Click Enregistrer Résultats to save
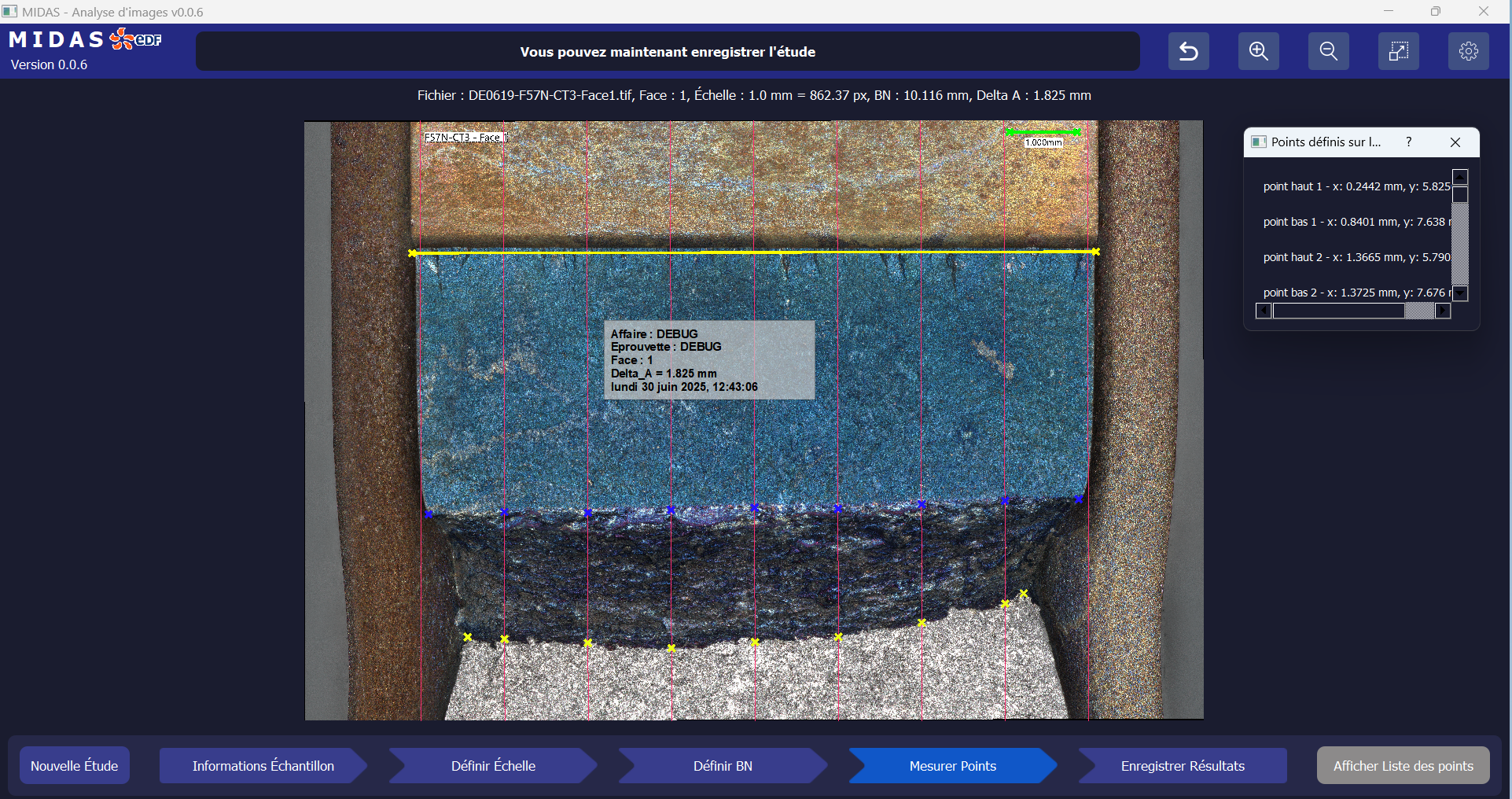1512x799 pixels. (x=1182, y=766)
